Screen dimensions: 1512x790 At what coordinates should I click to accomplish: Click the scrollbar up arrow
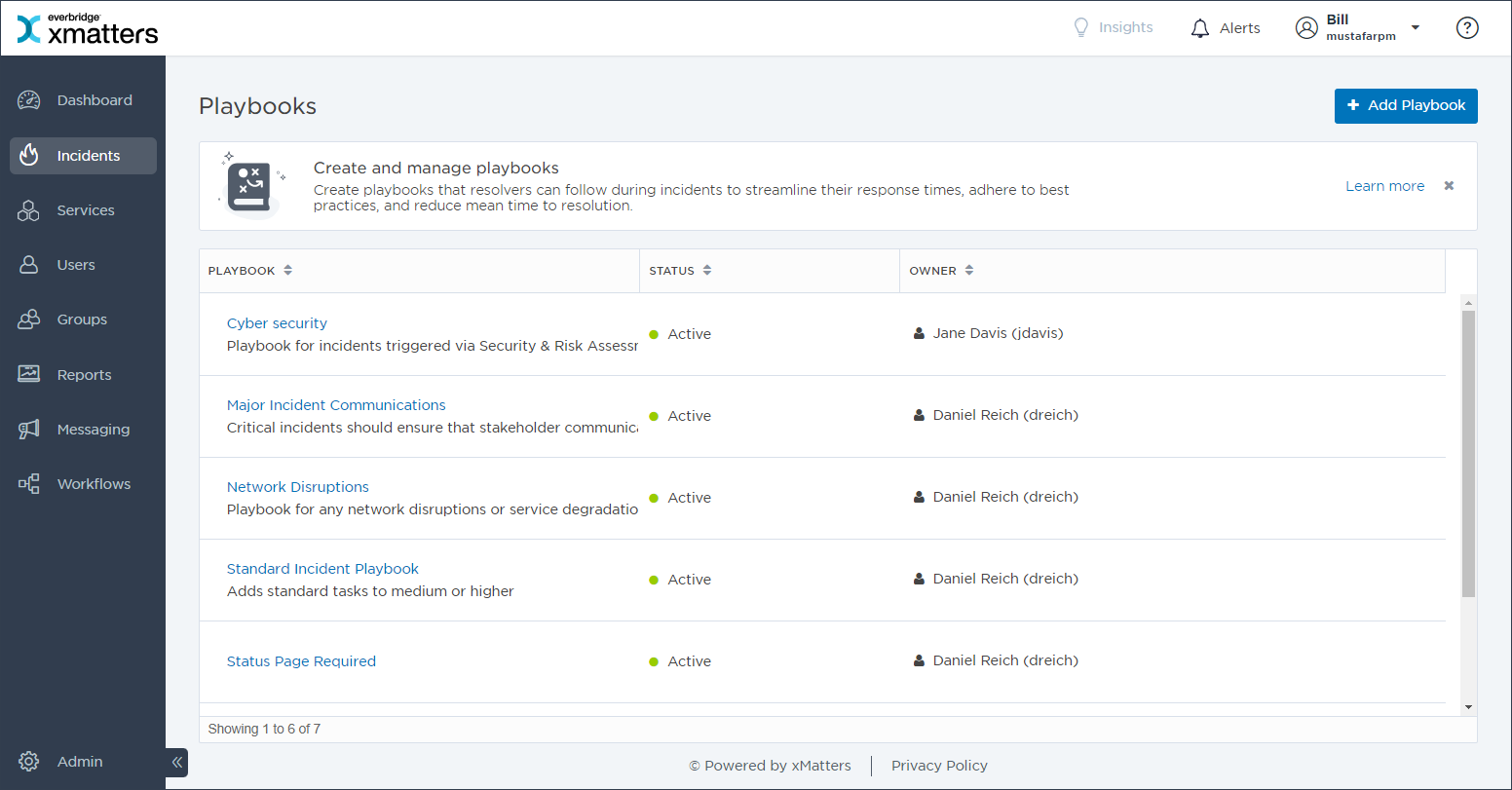click(x=1468, y=303)
